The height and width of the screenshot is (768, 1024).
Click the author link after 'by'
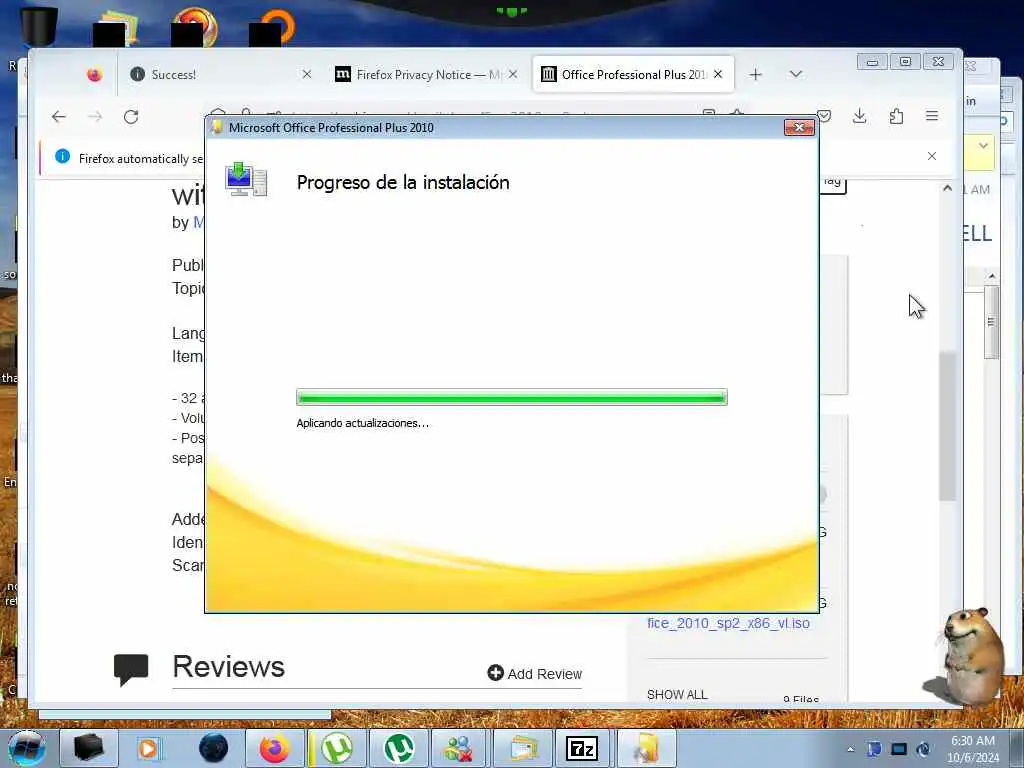tap(199, 222)
